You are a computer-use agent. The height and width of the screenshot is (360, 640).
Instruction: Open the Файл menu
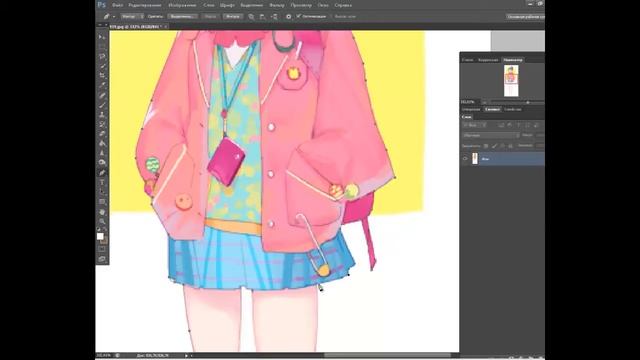point(117,5)
